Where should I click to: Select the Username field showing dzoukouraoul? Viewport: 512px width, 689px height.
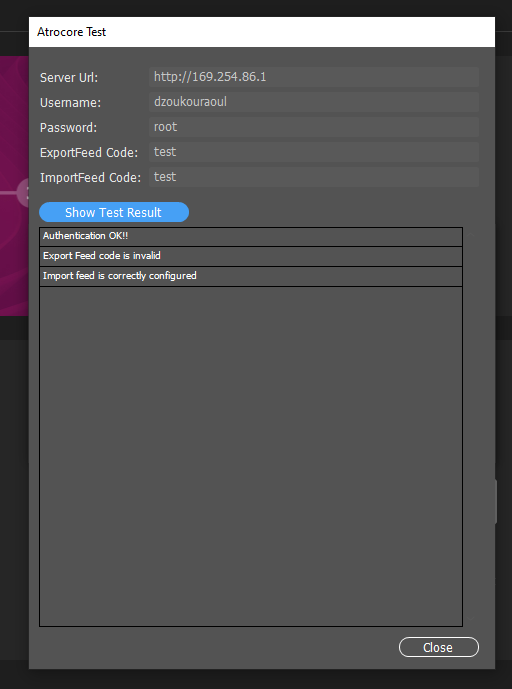(313, 102)
